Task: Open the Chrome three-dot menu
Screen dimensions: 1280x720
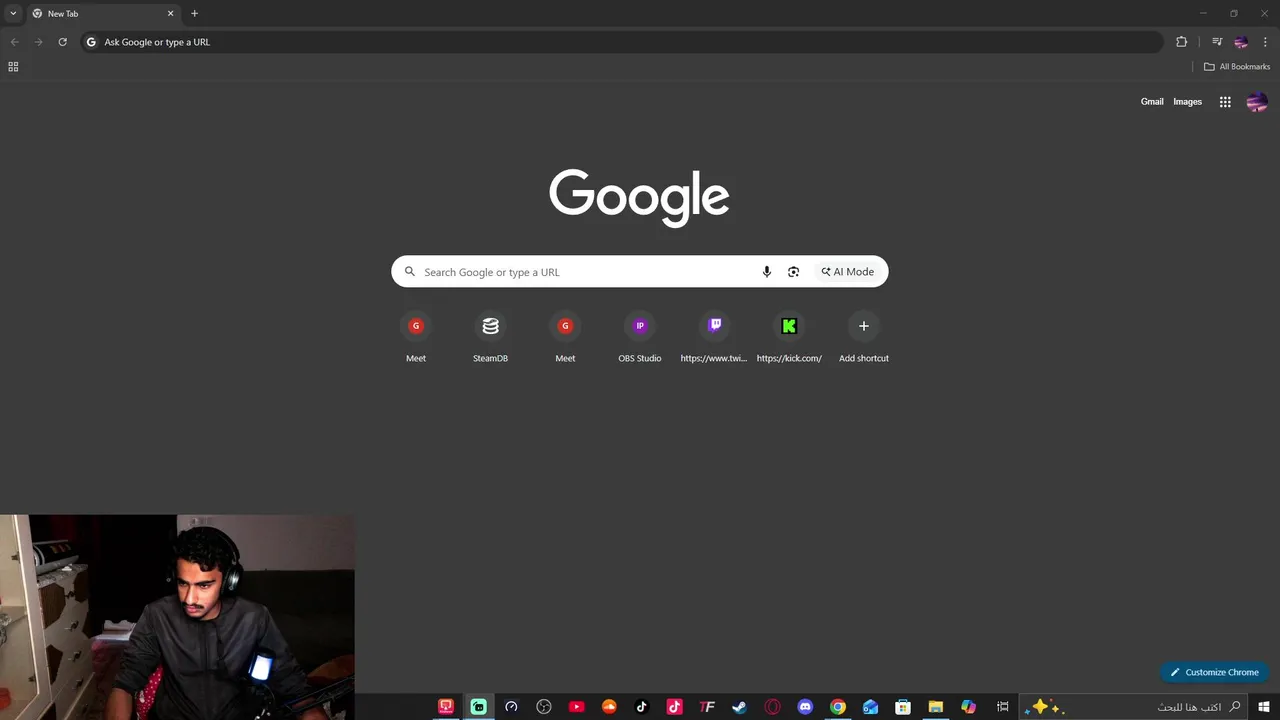Action: click(1265, 42)
